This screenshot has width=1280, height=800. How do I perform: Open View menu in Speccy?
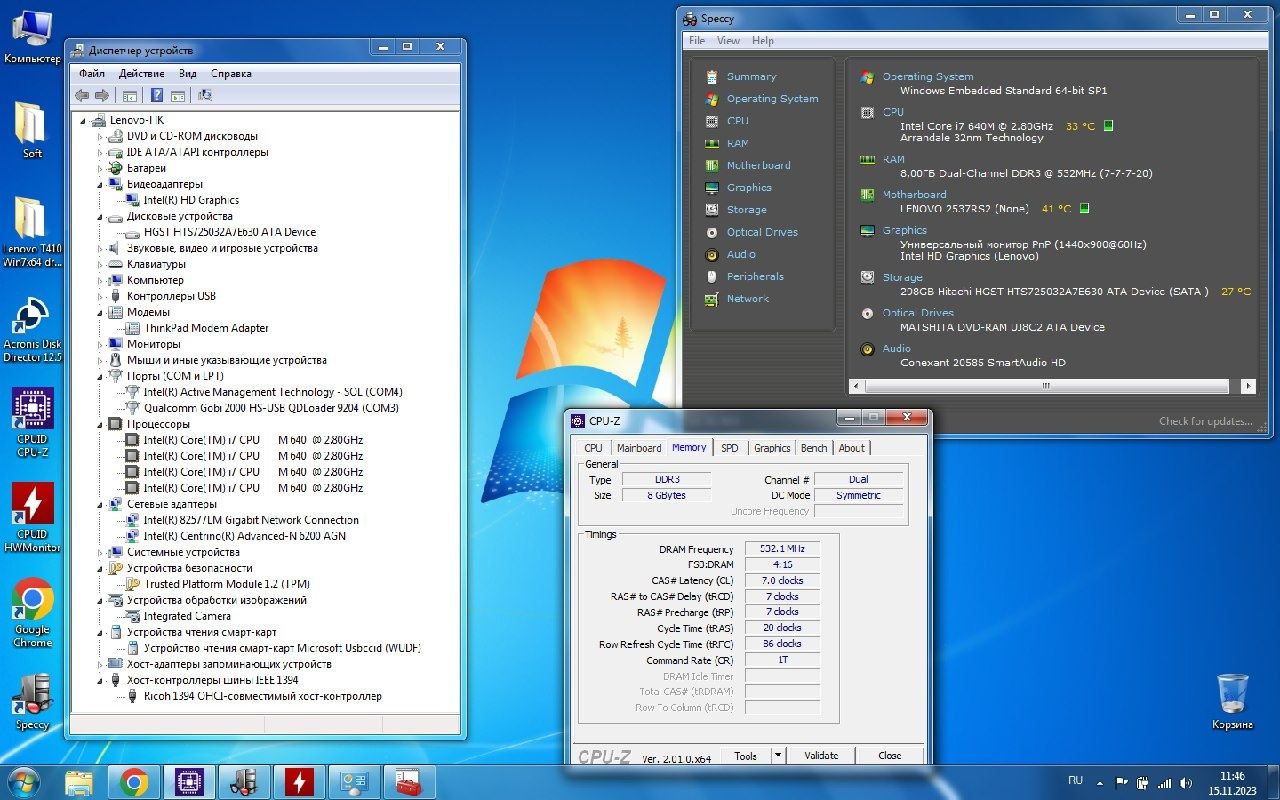728,41
